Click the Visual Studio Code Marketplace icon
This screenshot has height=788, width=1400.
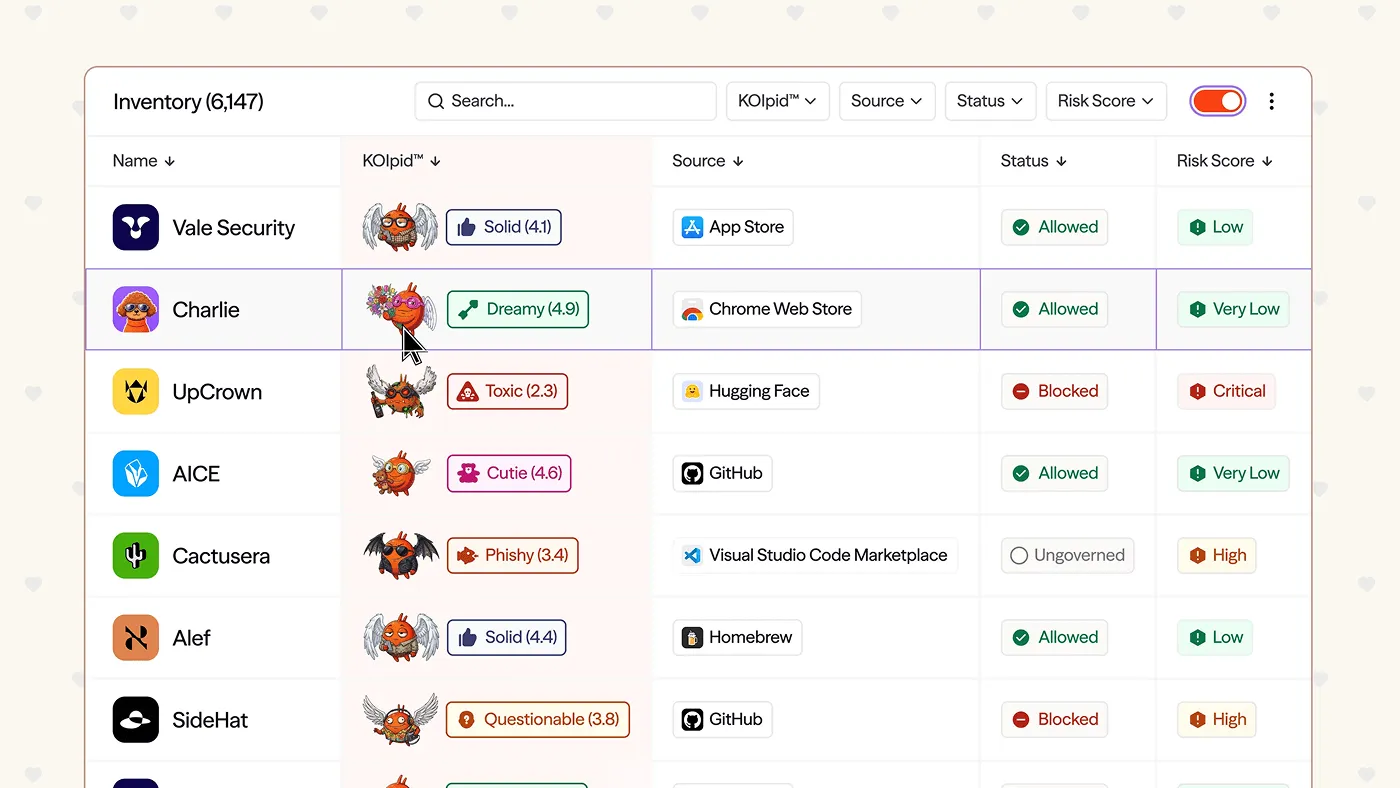coord(692,555)
